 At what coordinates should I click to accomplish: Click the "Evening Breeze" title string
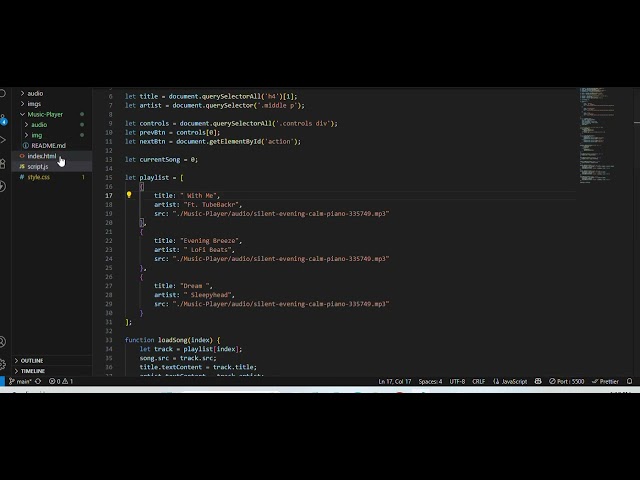point(211,241)
